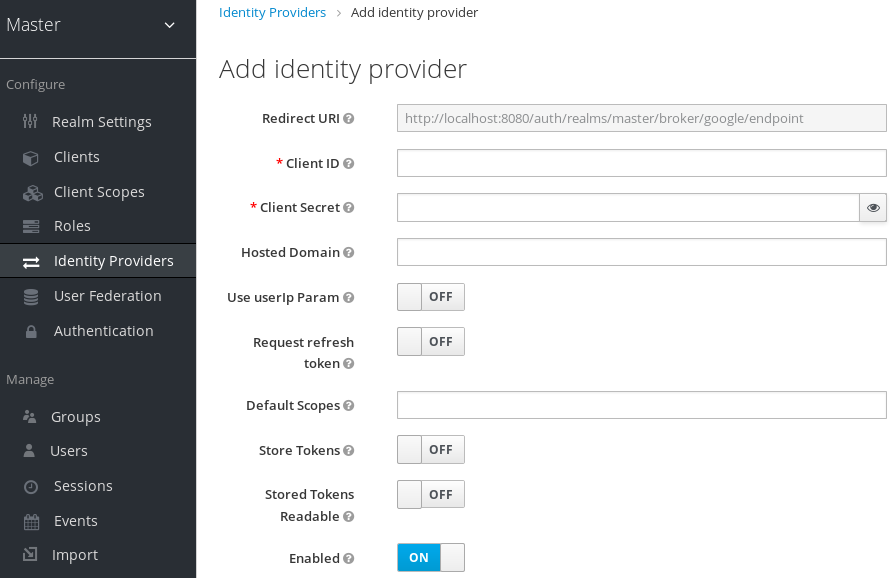Show help tooltip for Enabled

pos(349,558)
